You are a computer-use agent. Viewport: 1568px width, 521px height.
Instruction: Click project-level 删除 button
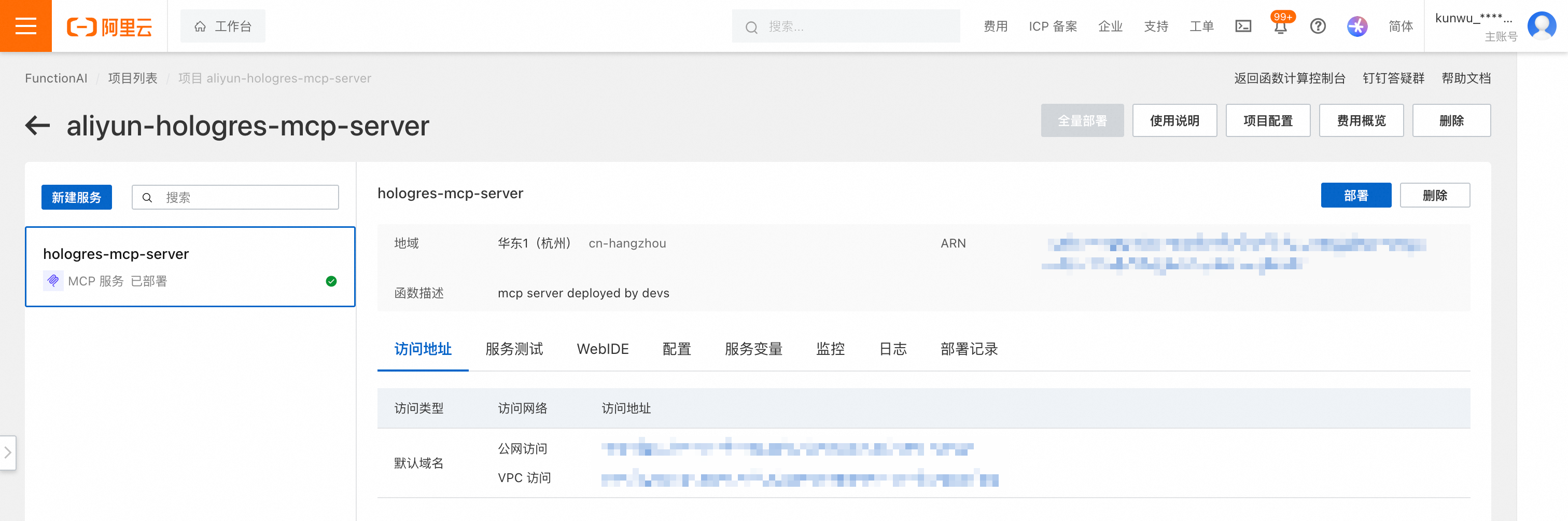1451,121
